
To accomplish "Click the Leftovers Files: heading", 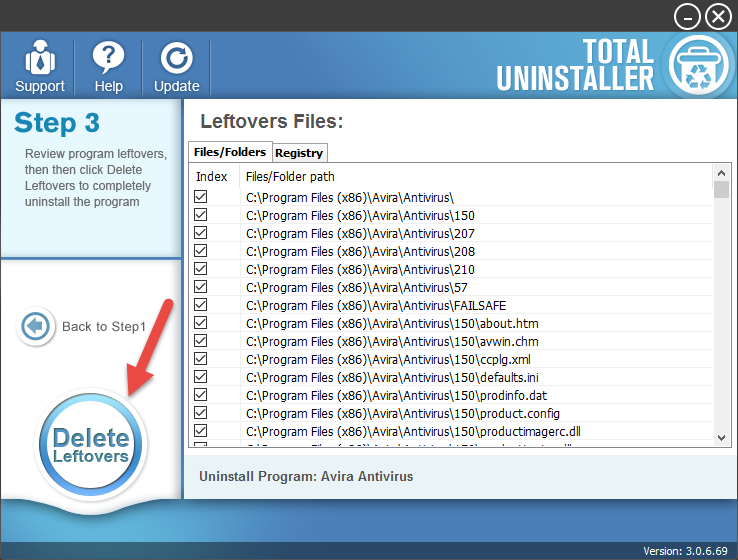I will [x=272, y=121].
